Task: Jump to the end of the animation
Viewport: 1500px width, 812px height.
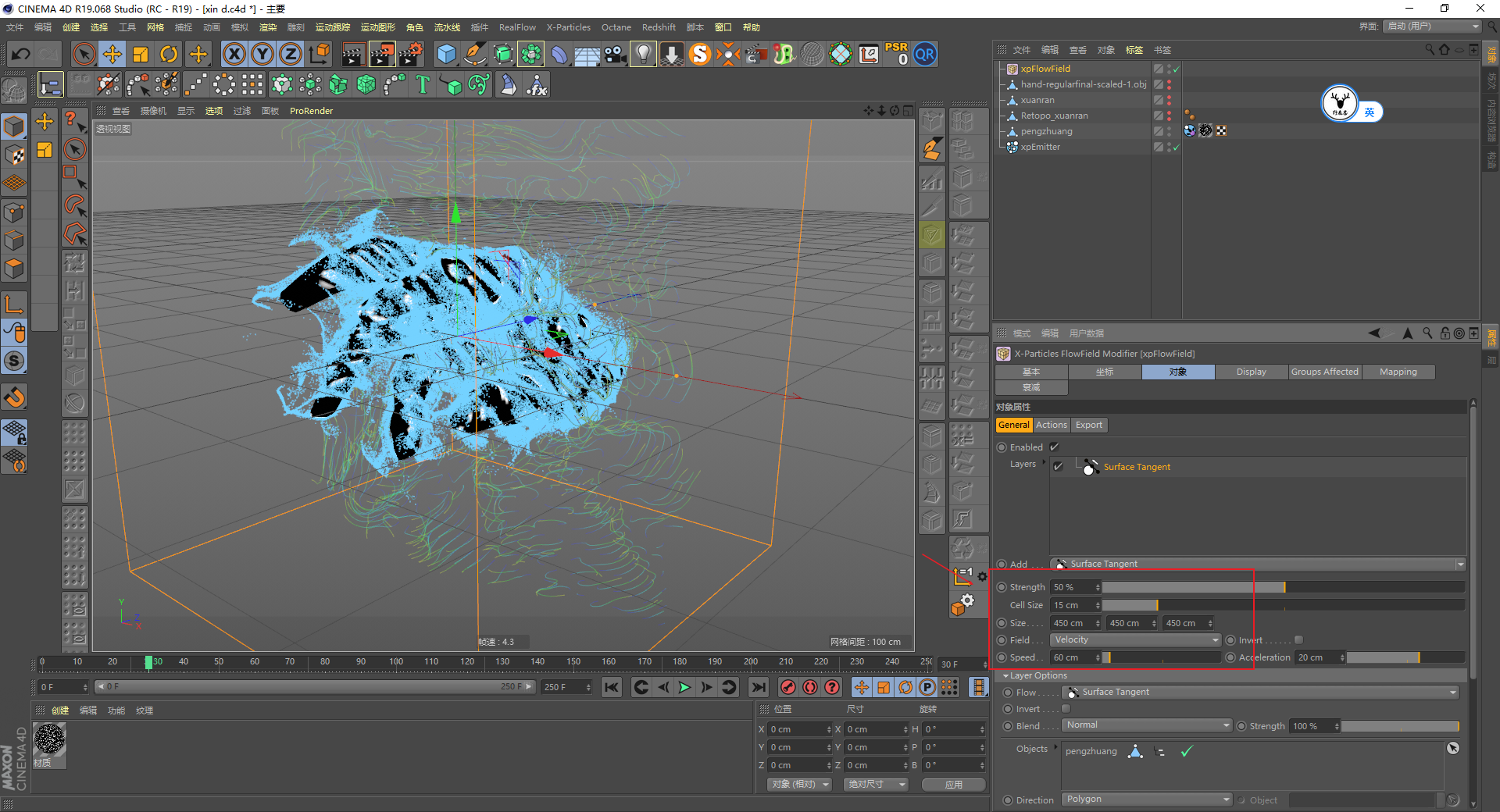Action: pos(758,687)
